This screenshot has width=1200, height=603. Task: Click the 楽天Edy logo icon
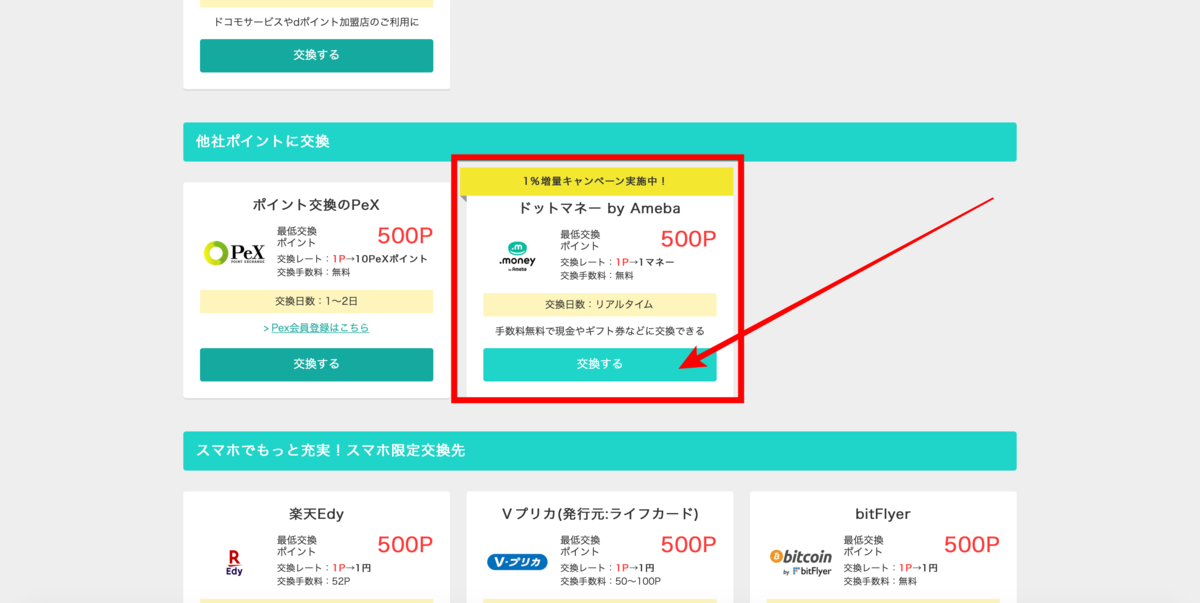tap(234, 562)
